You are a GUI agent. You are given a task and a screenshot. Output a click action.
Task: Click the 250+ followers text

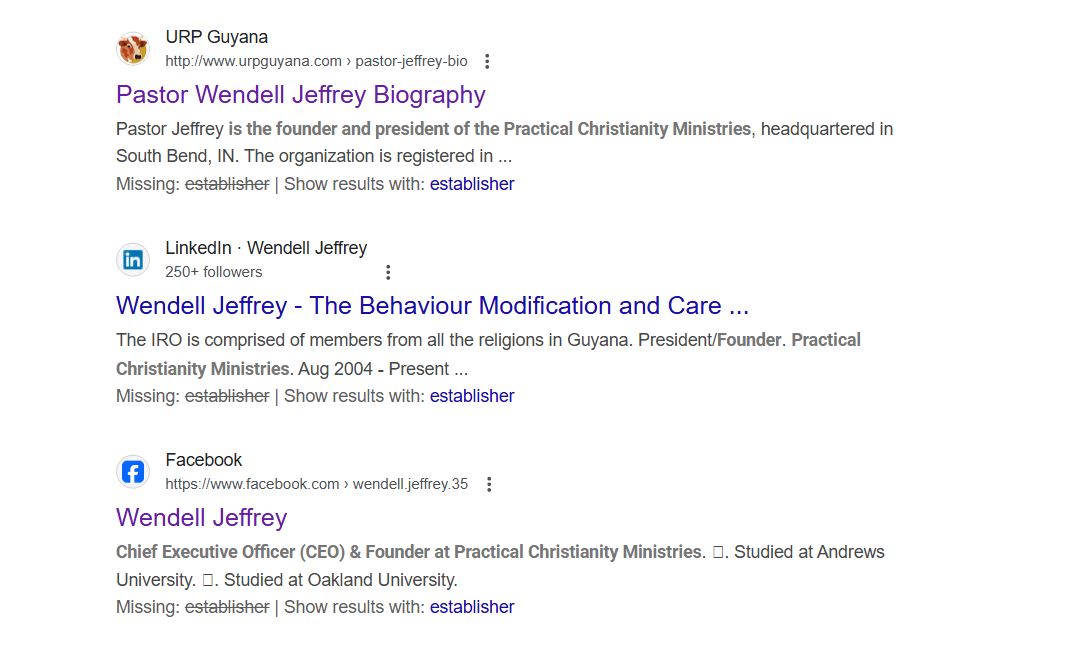214,272
